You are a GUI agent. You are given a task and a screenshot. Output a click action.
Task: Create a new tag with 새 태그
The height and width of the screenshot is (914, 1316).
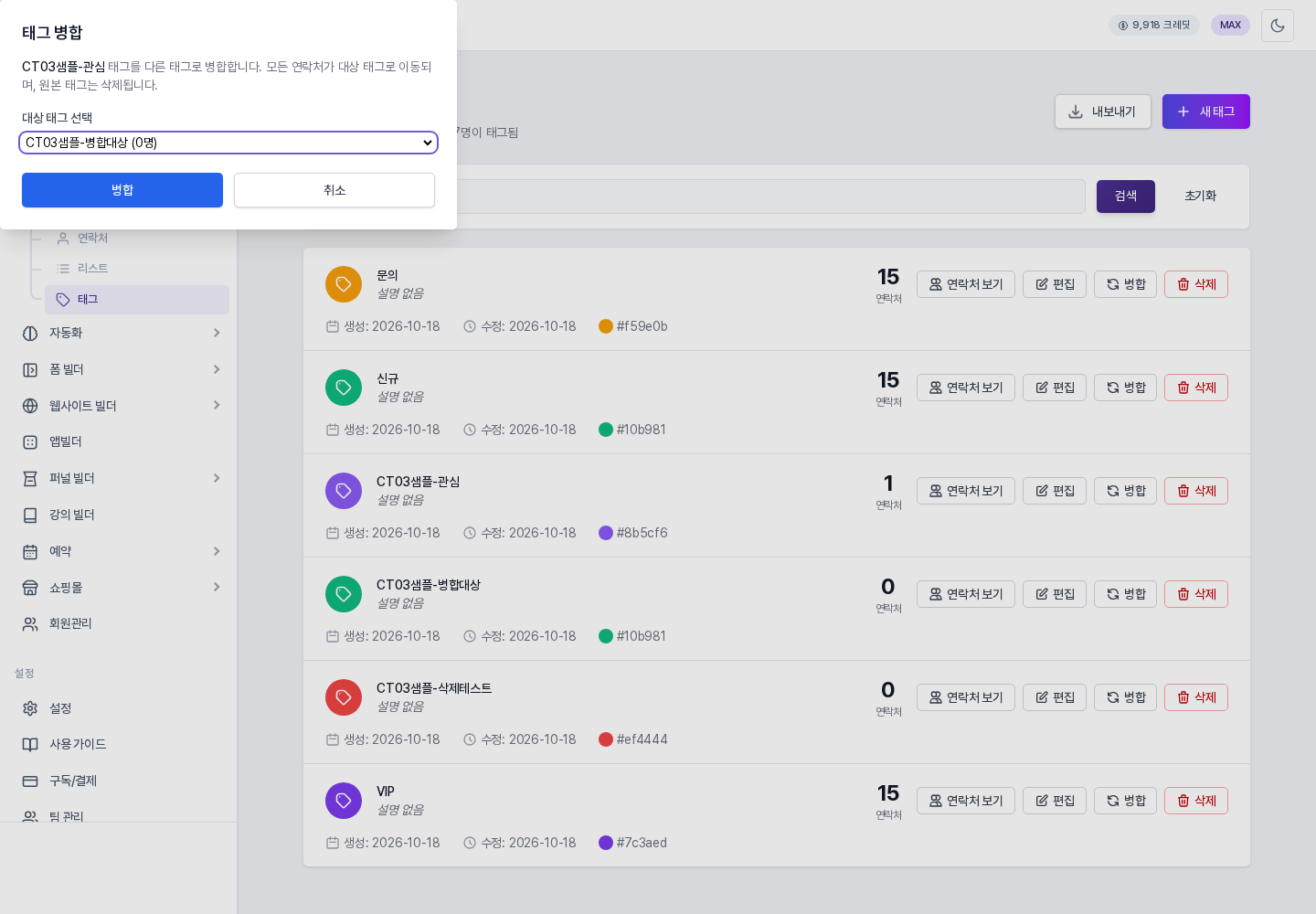pyautogui.click(x=1206, y=112)
